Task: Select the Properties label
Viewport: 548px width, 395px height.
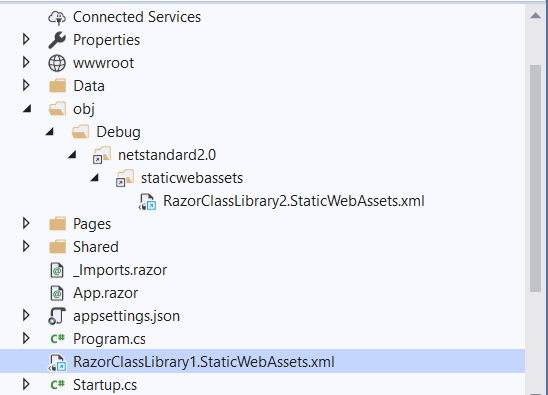Action: point(107,40)
